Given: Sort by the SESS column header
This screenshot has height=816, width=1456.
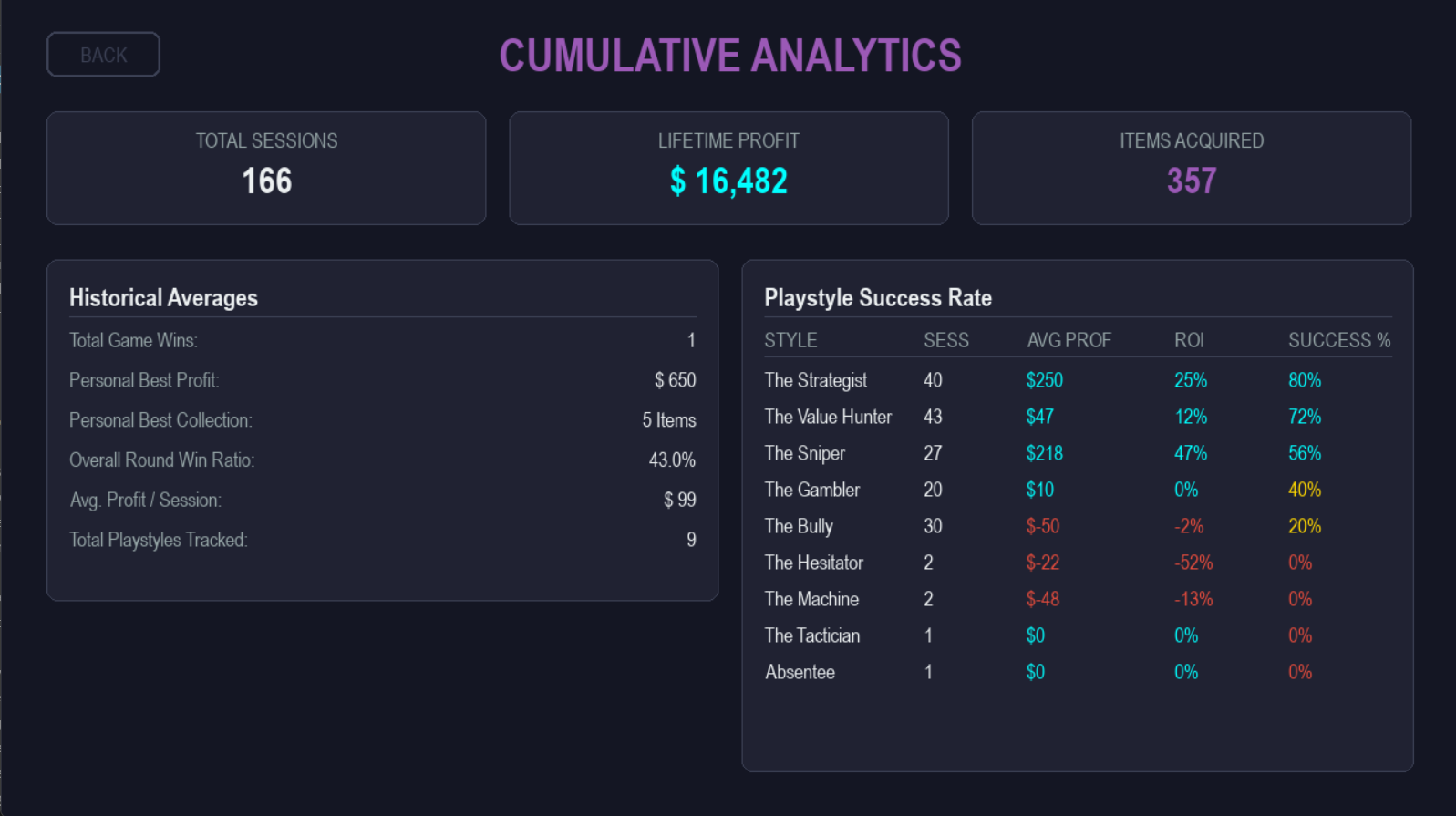Looking at the screenshot, I should [945, 340].
